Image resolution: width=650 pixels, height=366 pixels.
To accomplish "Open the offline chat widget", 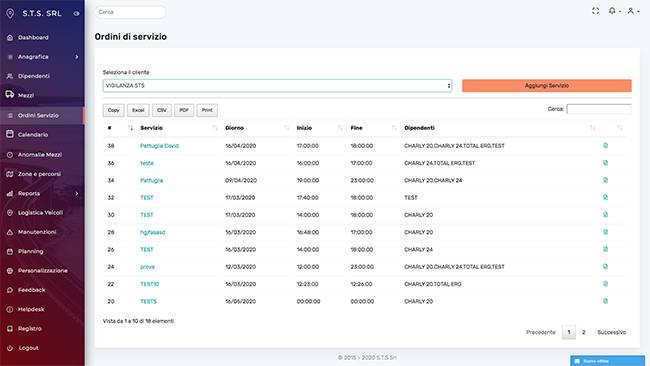I will pos(607,361).
